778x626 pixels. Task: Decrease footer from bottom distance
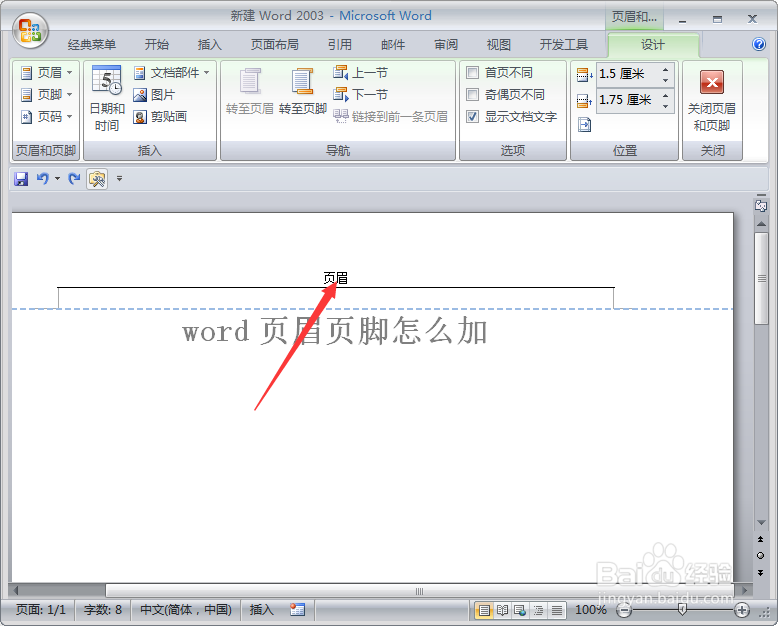[665, 106]
